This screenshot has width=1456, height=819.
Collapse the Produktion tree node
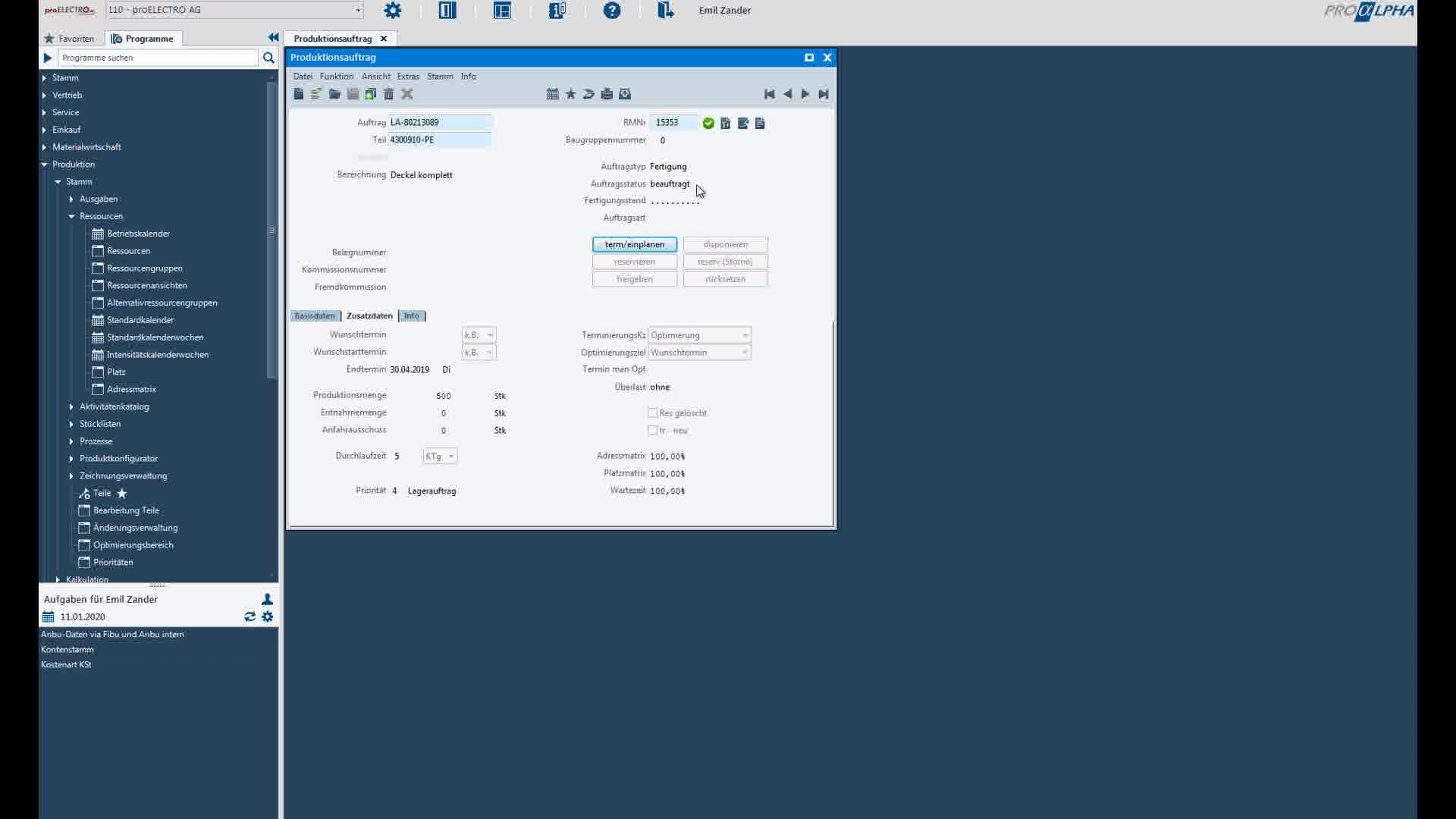(x=44, y=164)
